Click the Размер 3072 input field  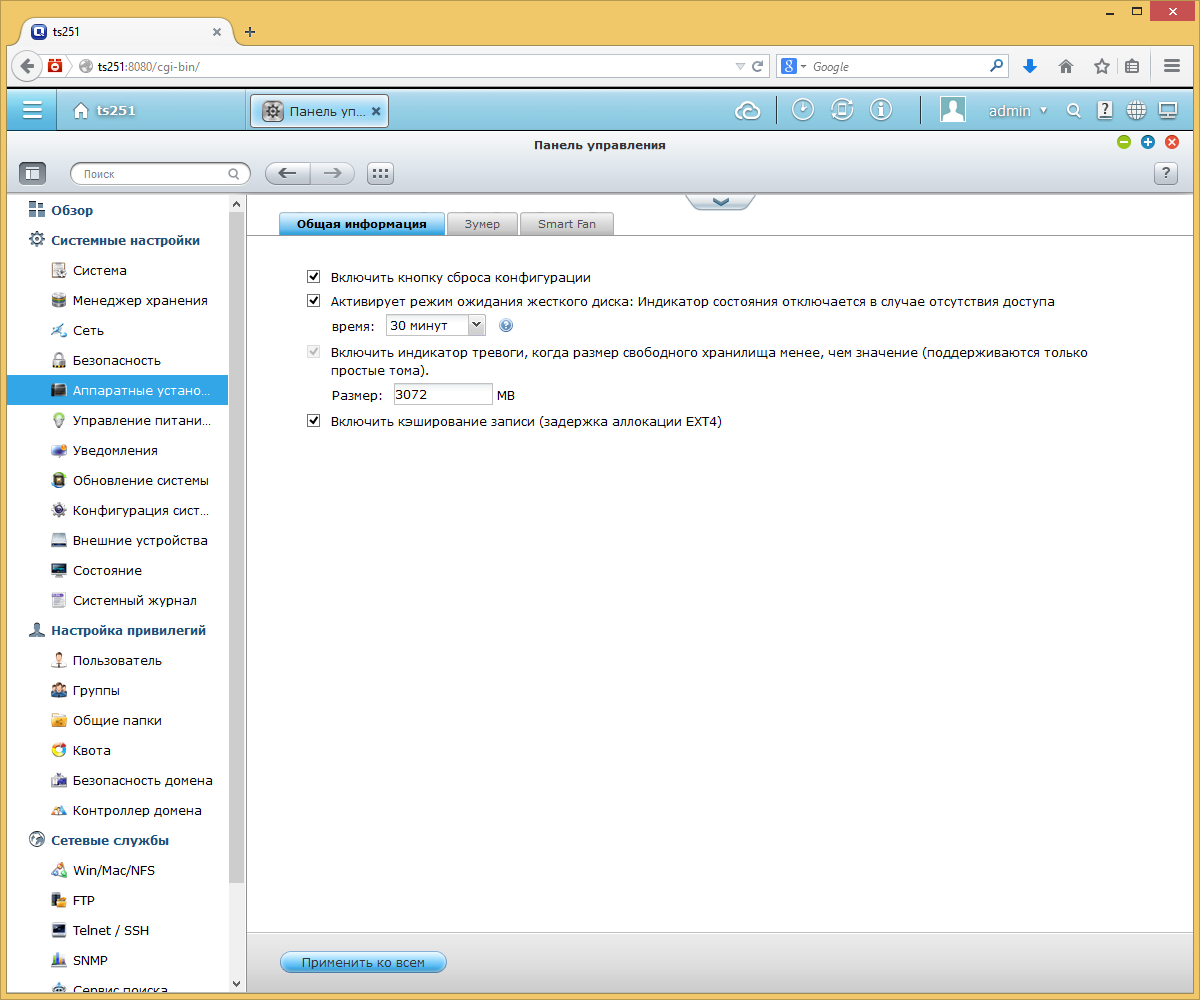[x=443, y=394]
